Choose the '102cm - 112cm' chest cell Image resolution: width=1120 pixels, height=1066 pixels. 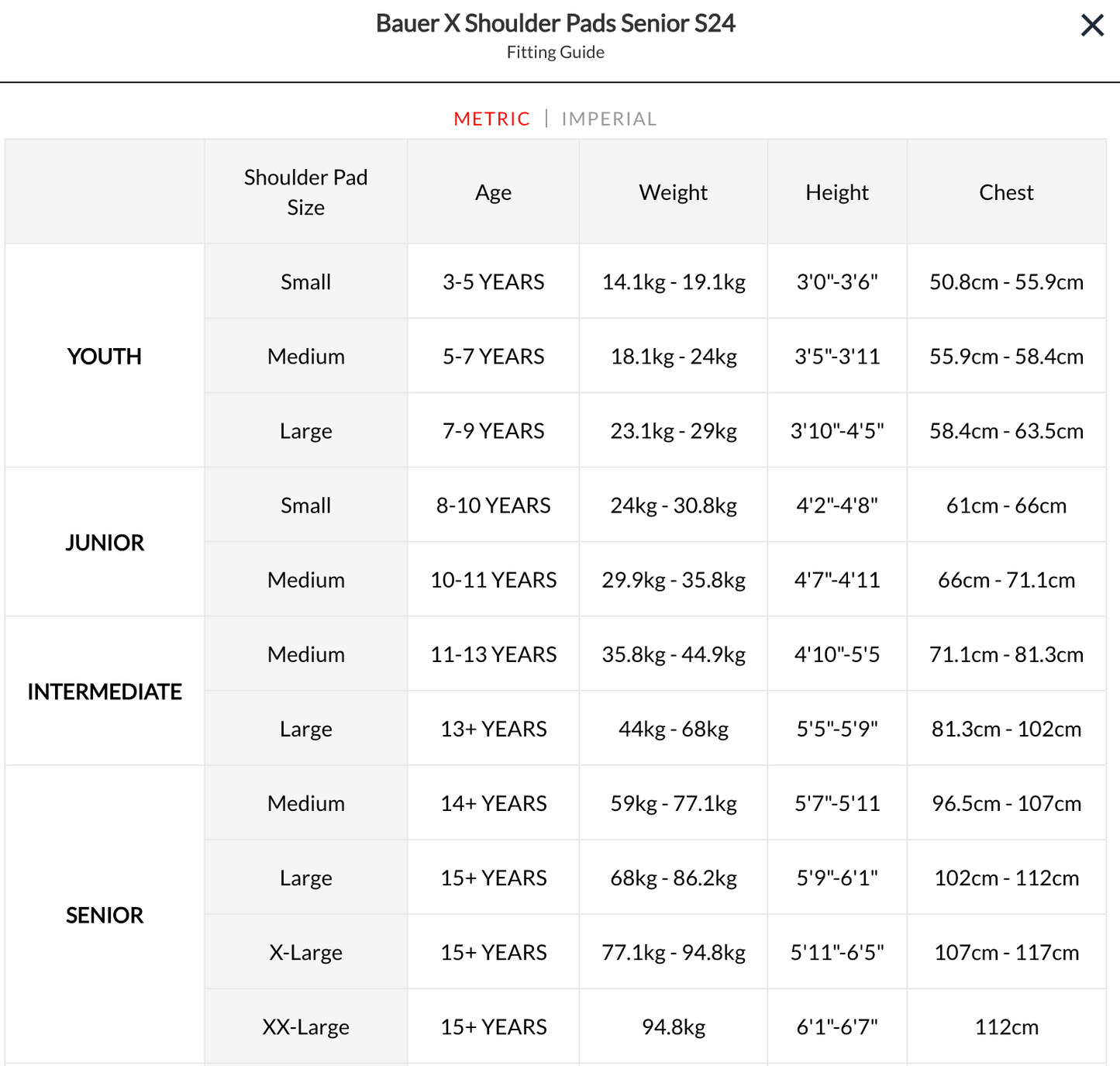[x=1007, y=878]
